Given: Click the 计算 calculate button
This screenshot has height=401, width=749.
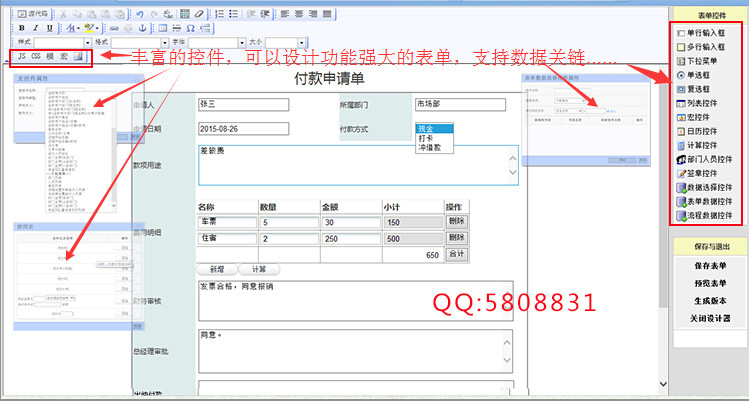Looking at the screenshot, I should 259,270.
